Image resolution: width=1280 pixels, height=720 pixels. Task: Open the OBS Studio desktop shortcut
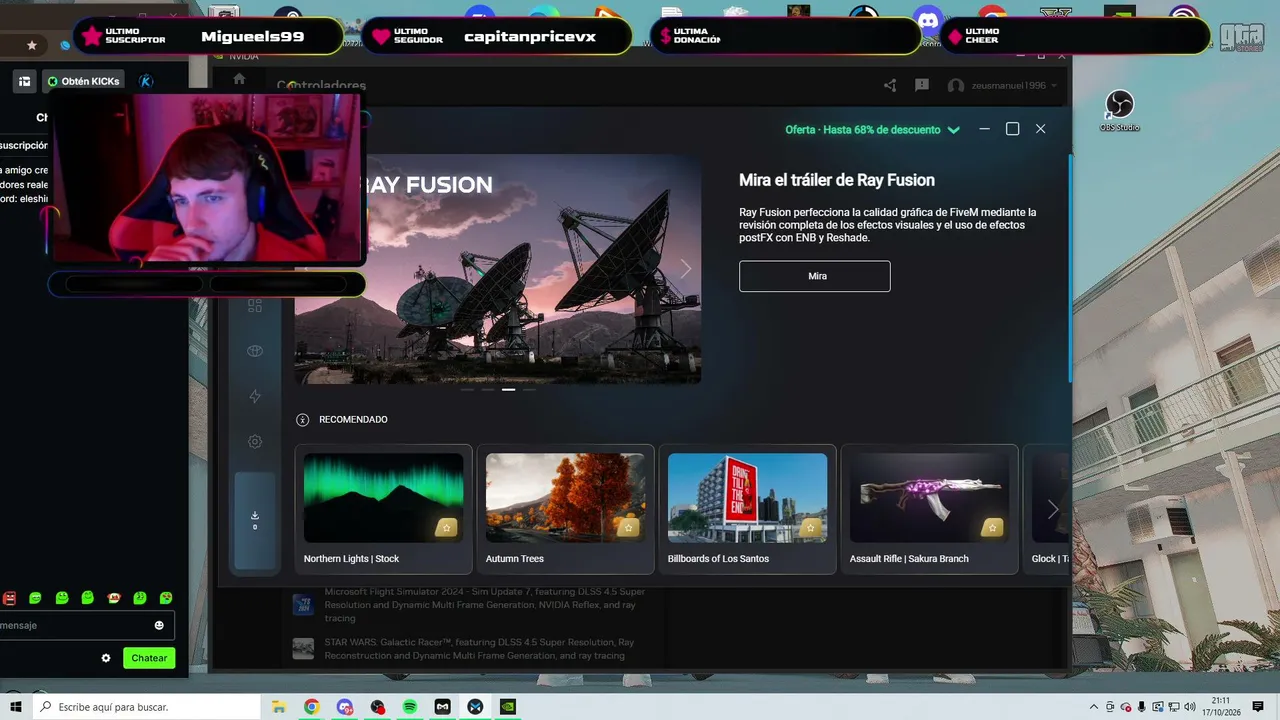1120,110
